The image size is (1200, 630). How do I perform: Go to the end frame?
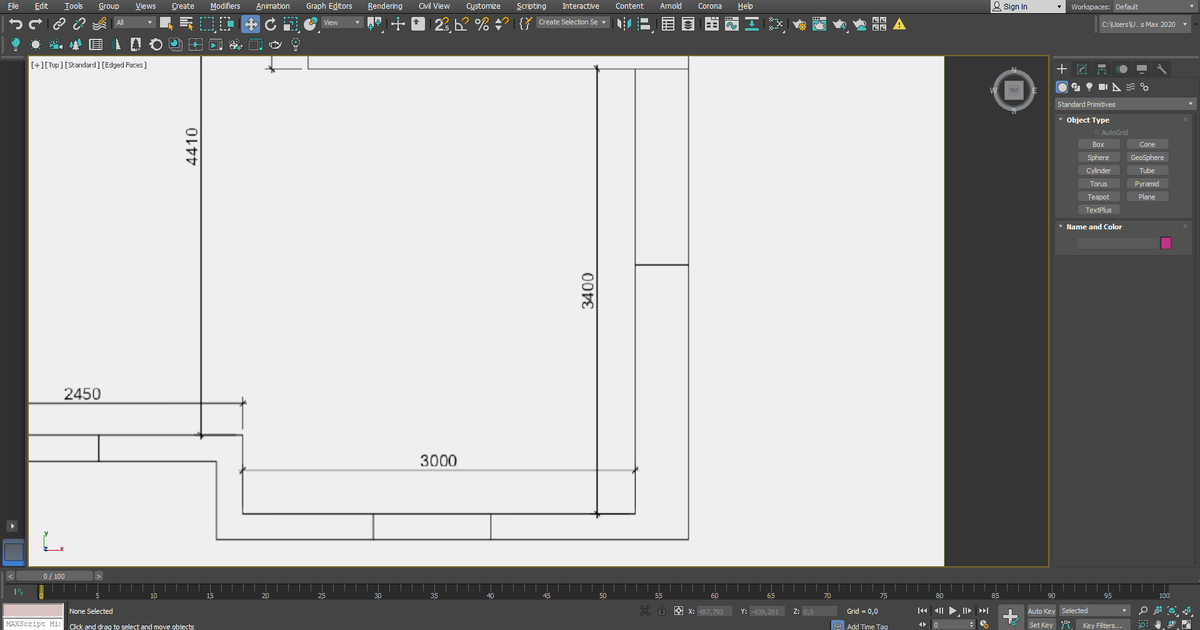point(984,611)
